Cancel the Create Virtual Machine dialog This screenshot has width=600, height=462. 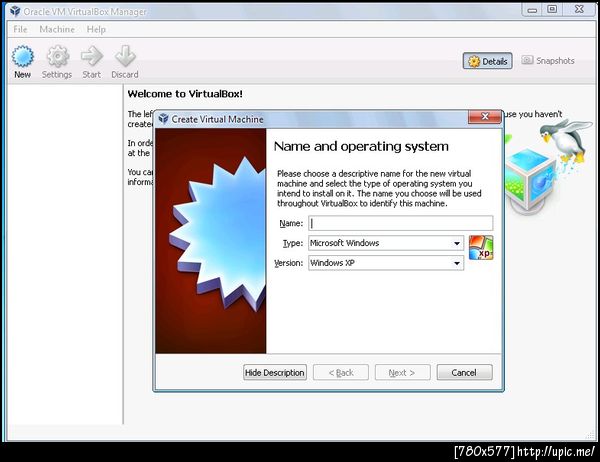[465, 372]
